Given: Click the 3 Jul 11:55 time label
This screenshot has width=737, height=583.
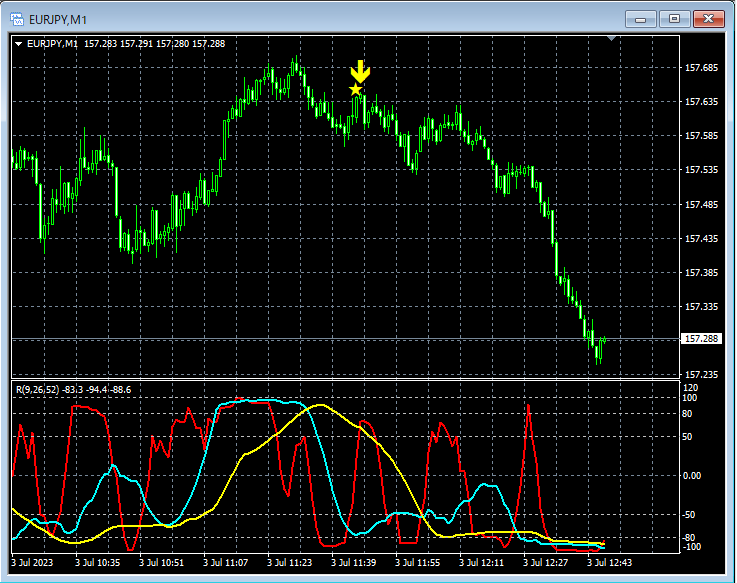Looking at the screenshot, I should pos(417,562).
